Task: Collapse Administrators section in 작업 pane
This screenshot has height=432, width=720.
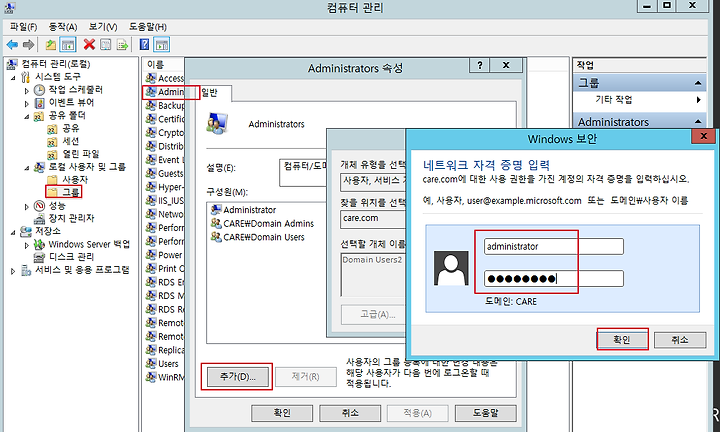Action: [x=698, y=122]
